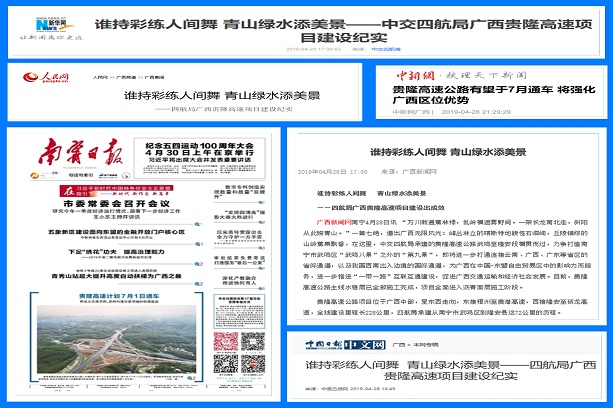Click the paragraph starting 贵隆高速公路项目位于广西中部

click(446, 307)
